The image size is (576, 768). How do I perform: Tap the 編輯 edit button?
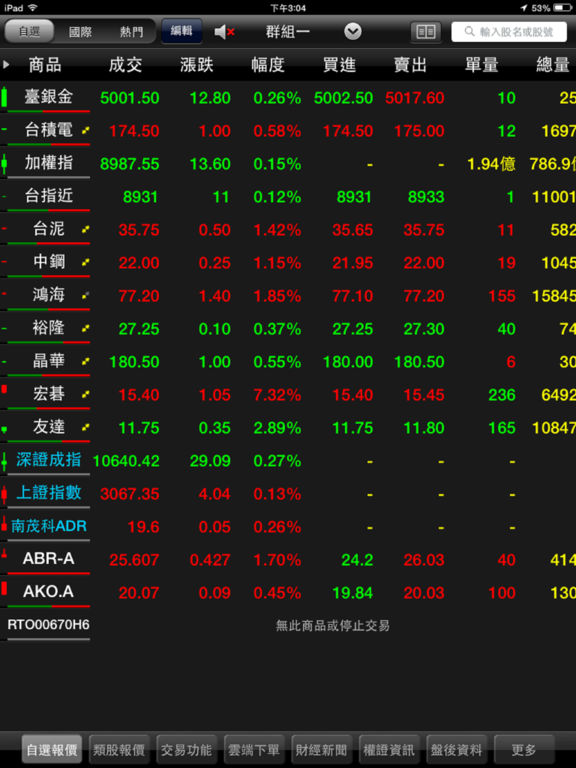coord(181,31)
